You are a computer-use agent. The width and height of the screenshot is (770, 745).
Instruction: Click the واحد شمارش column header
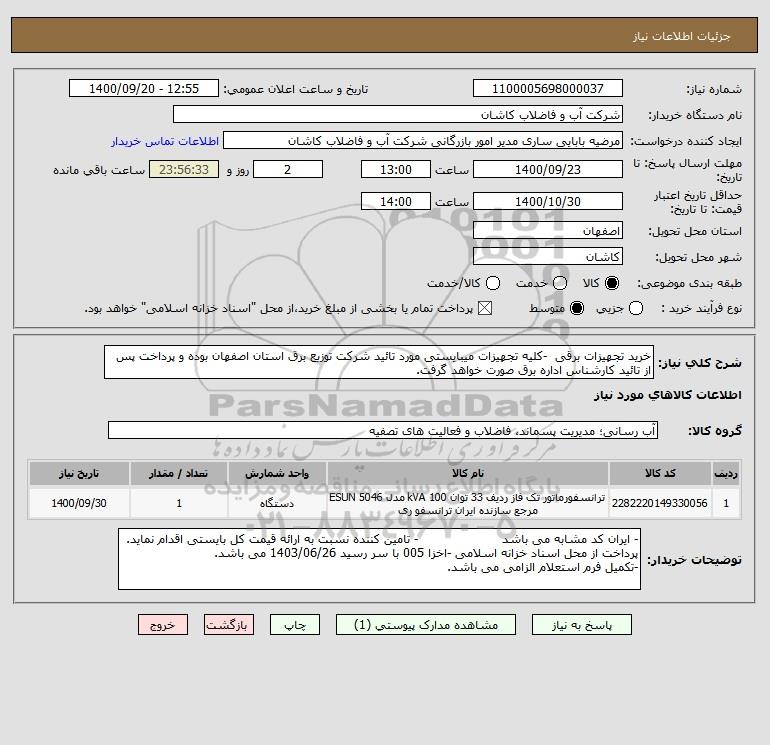(x=277, y=473)
